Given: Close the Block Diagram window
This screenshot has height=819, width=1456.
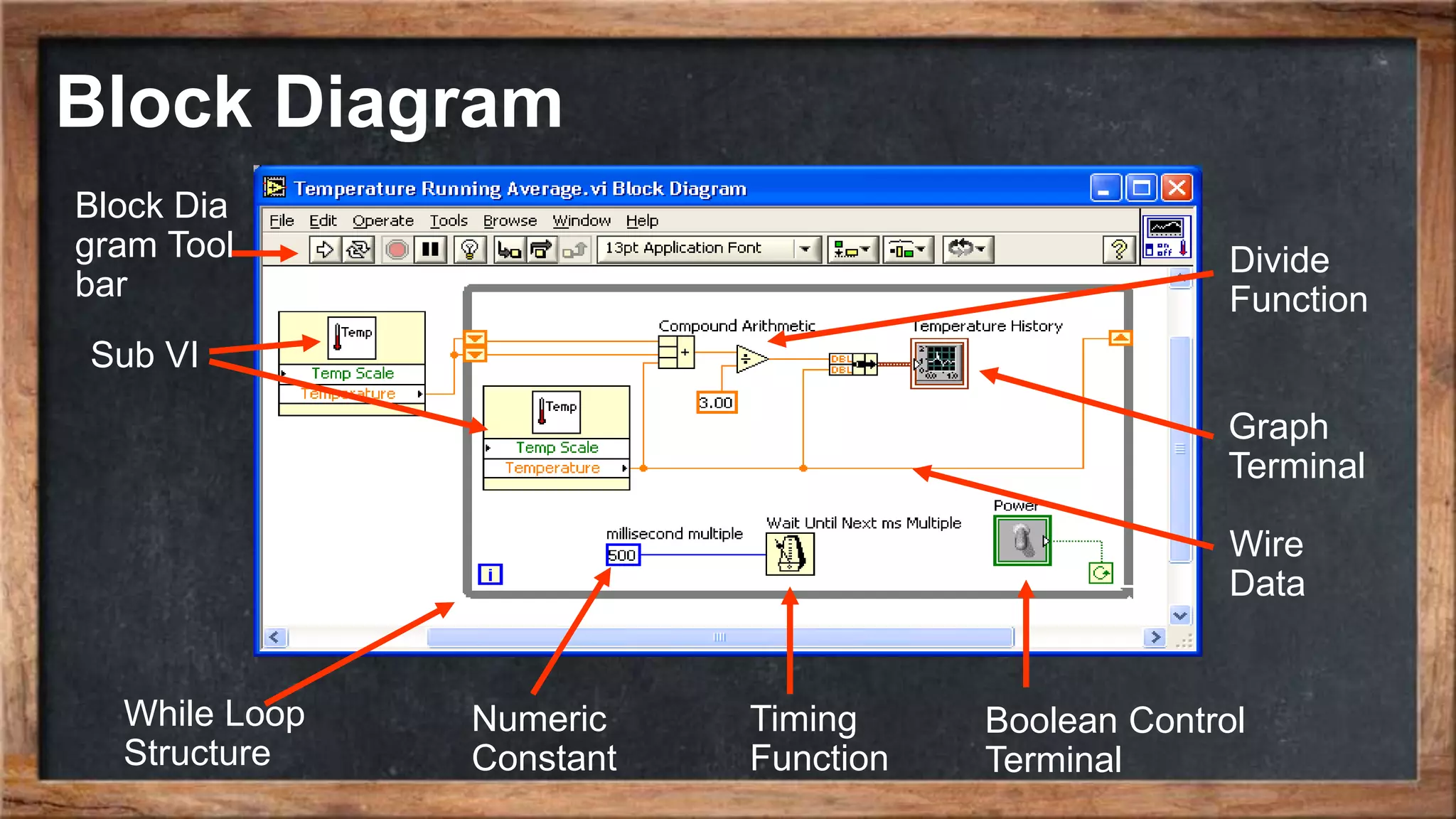Looking at the screenshot, I should pyautogui.click(x=1177, y=188).
